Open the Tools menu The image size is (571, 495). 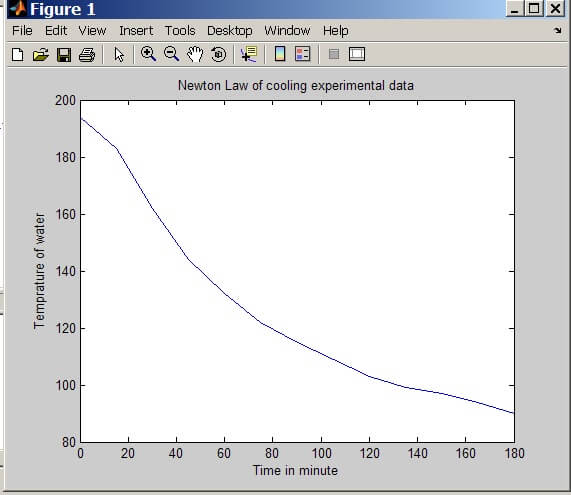(x=180, y=31)
